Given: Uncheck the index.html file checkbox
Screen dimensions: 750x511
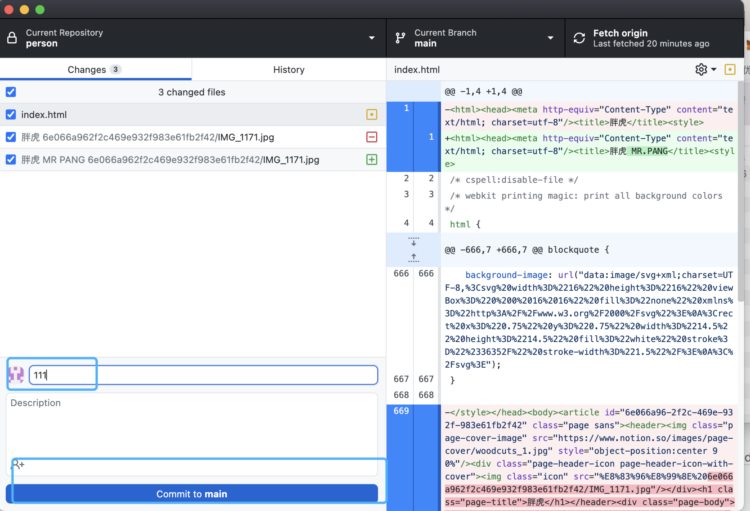Looking at the screenshot, I should (x=11, y=115).
